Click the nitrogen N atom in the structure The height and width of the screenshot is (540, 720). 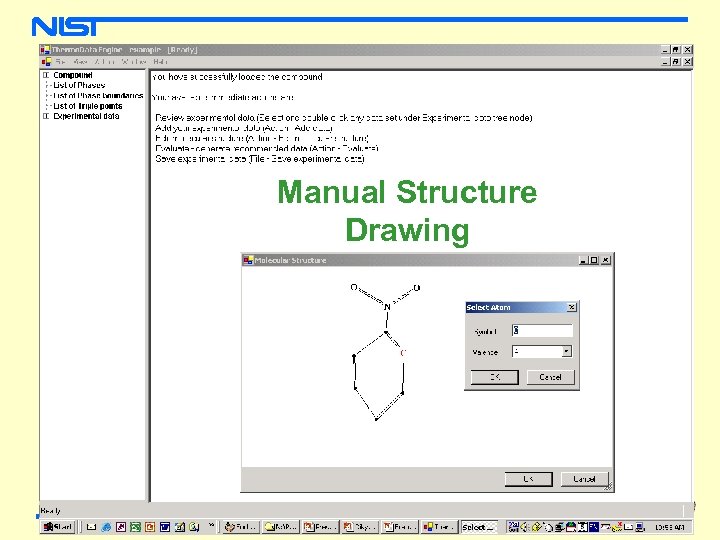point(387,307)
